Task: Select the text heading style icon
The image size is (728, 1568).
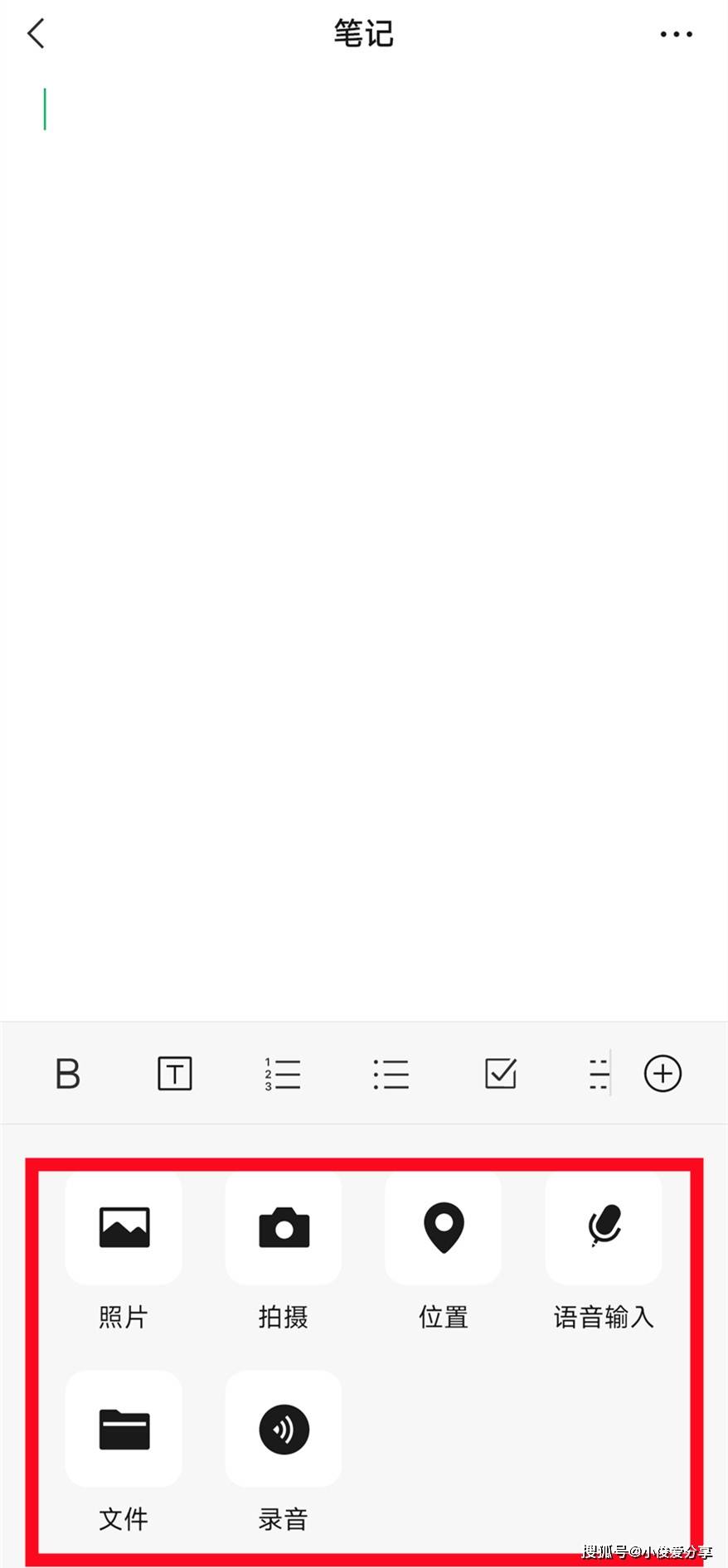Action: [x=175, y=1074]
